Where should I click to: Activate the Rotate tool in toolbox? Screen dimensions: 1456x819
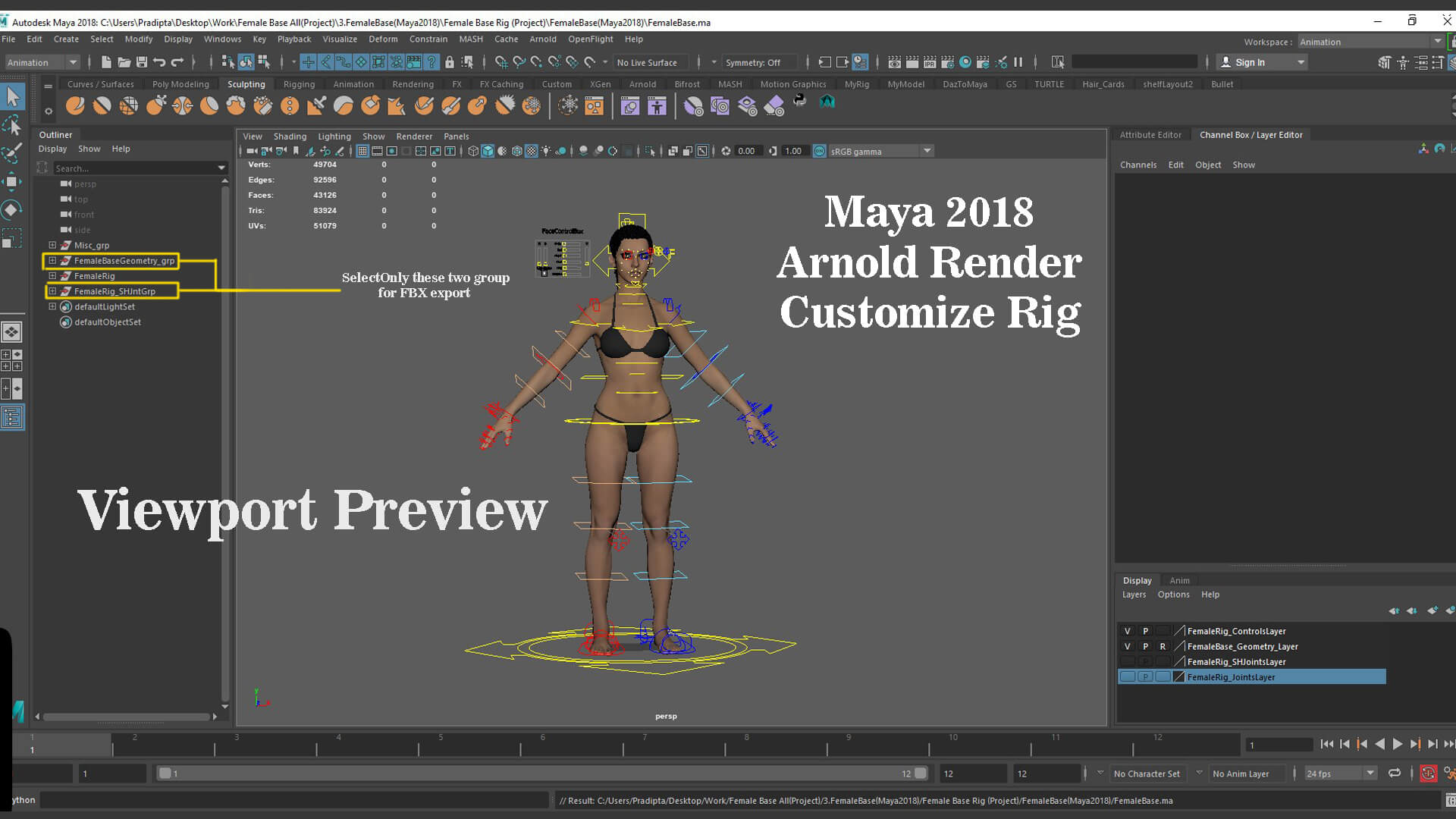(12, 209)
